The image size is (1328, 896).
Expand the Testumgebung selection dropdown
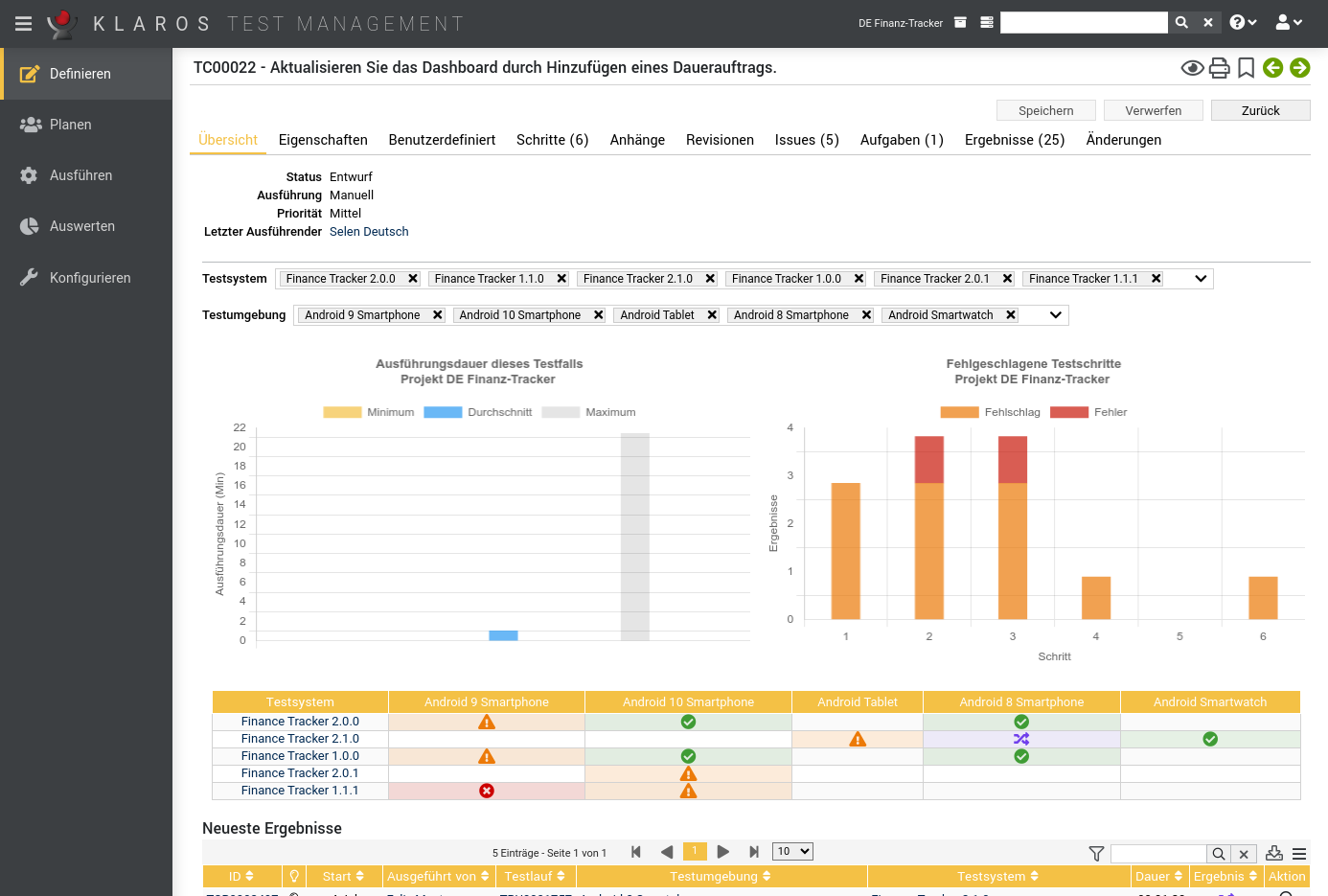[x=1056, y=315]
